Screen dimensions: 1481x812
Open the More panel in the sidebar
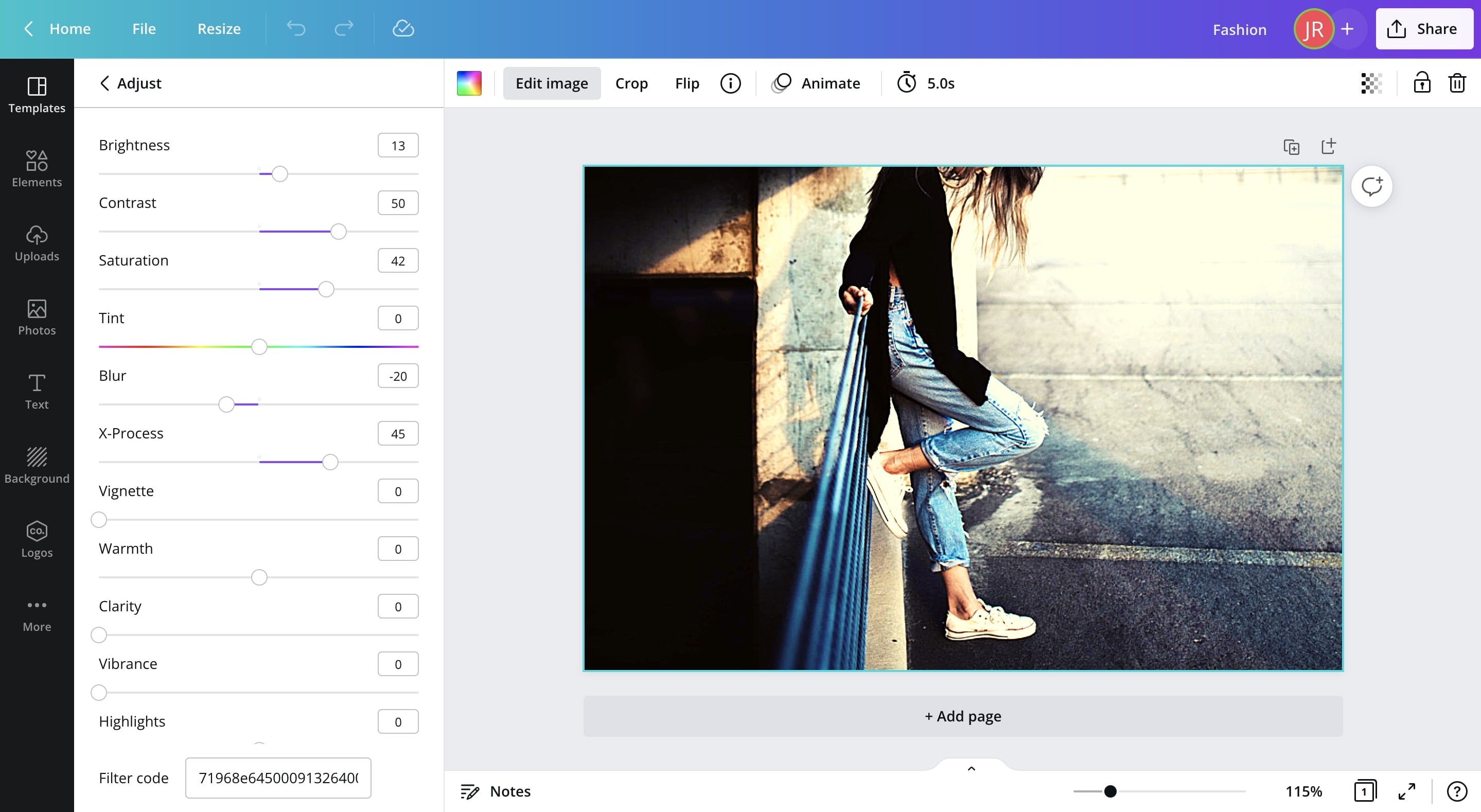click(x=37, y=612)
